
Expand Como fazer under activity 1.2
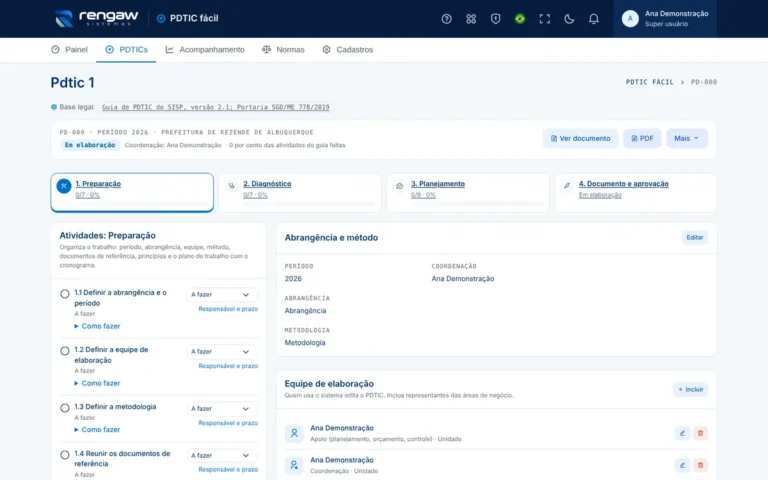tap(97, 384)
